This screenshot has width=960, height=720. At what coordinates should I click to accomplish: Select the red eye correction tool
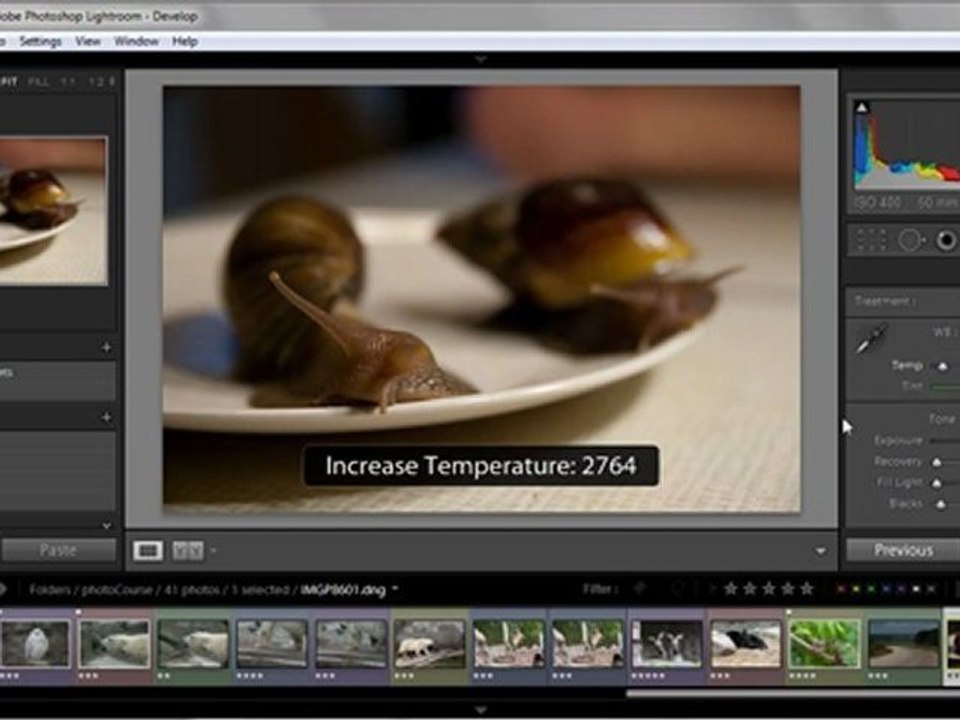pos(947,240)
